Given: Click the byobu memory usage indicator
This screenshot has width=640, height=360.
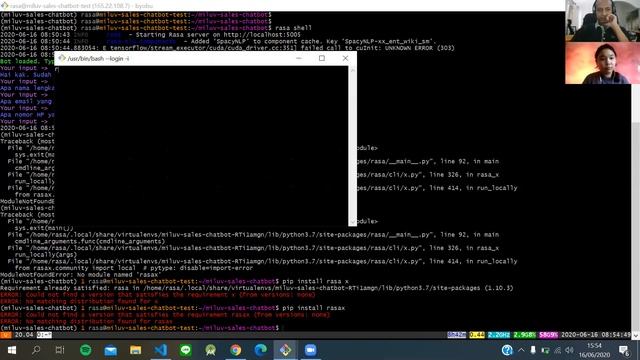Looking at the screenshot, I should click(x=524, y=335).
